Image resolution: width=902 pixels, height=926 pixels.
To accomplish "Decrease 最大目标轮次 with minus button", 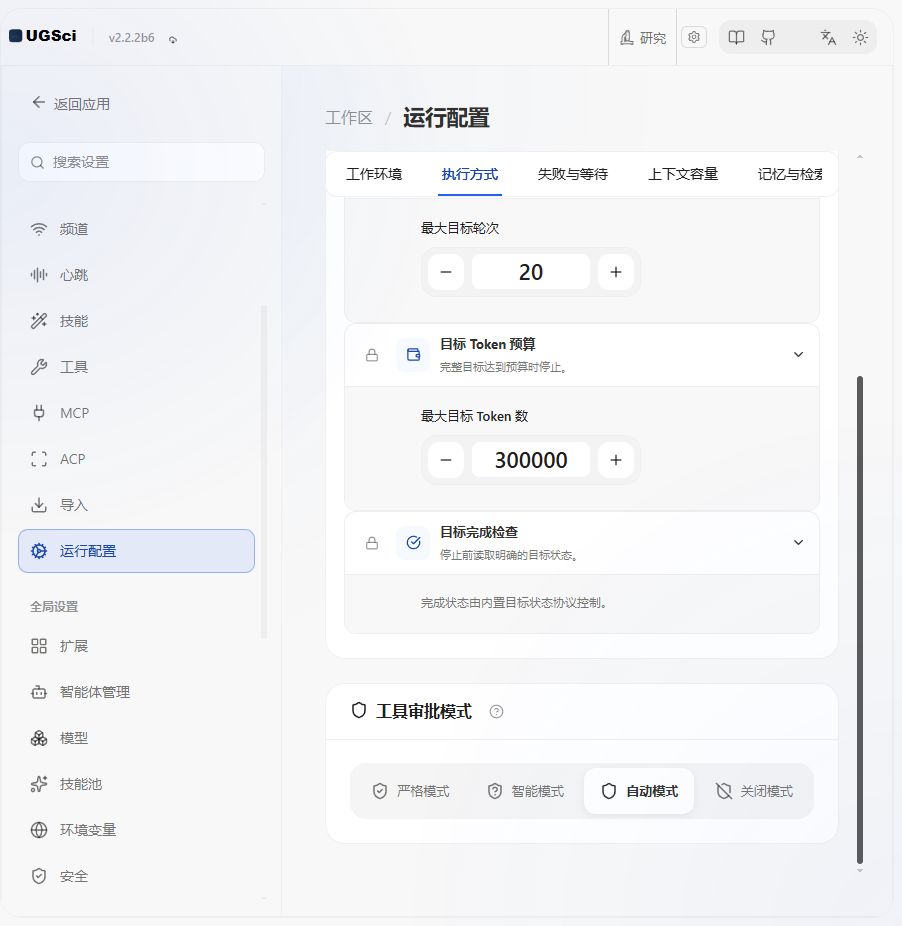I will coord(446,272).
